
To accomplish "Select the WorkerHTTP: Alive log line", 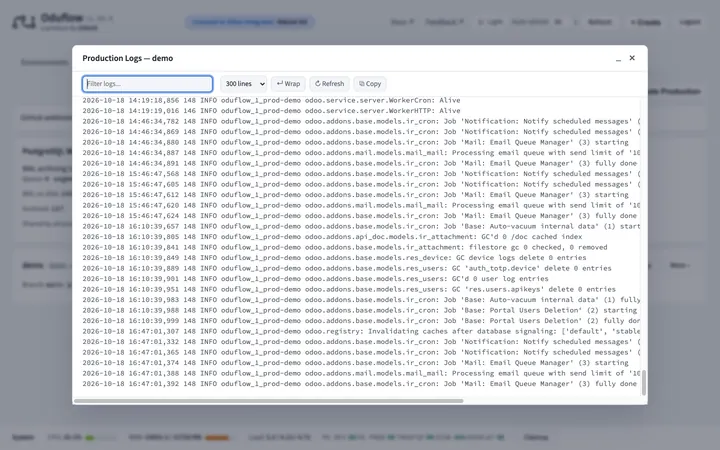I will click(x=271, y=111).
